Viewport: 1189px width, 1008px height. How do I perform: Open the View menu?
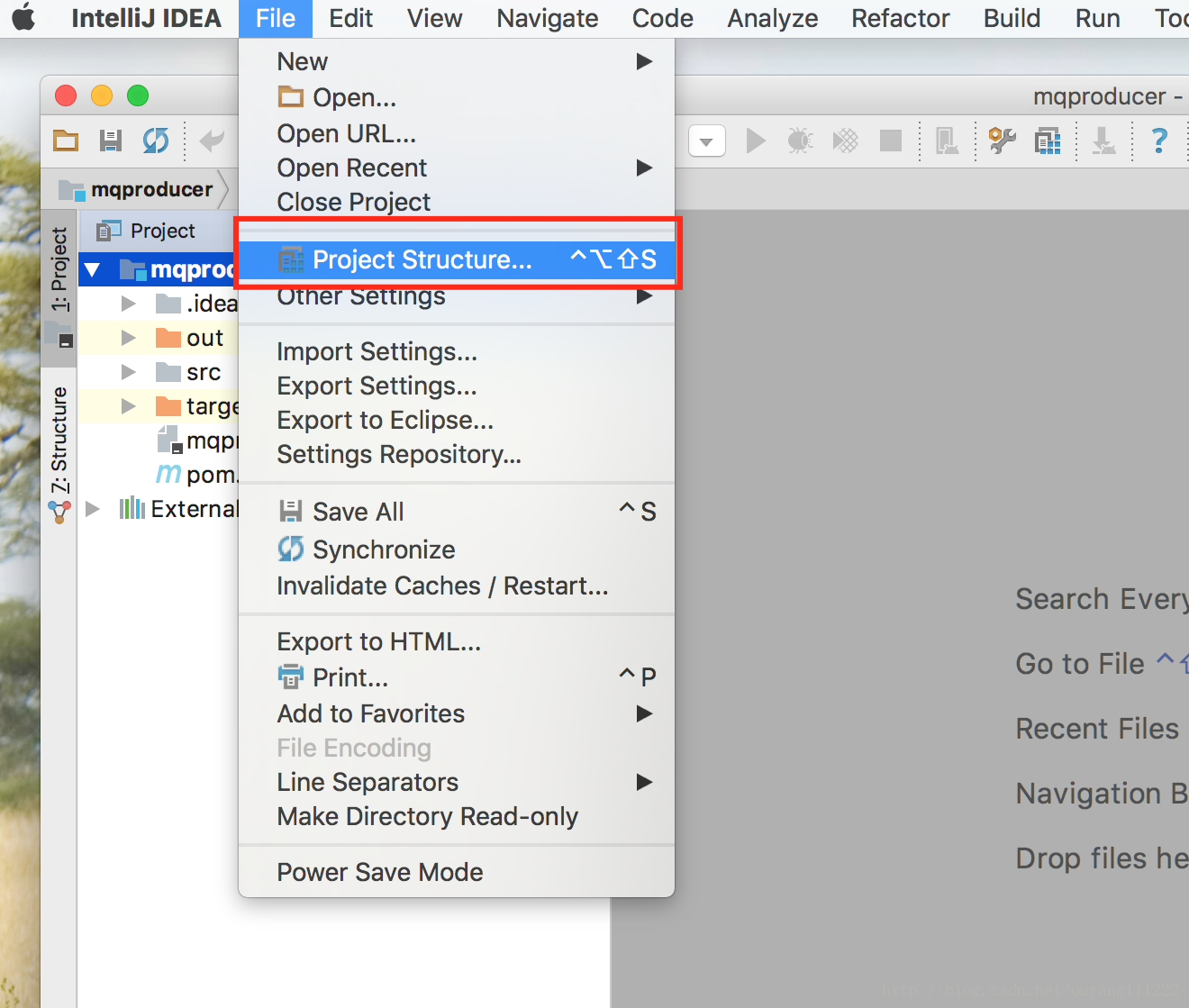pos(434,18)
